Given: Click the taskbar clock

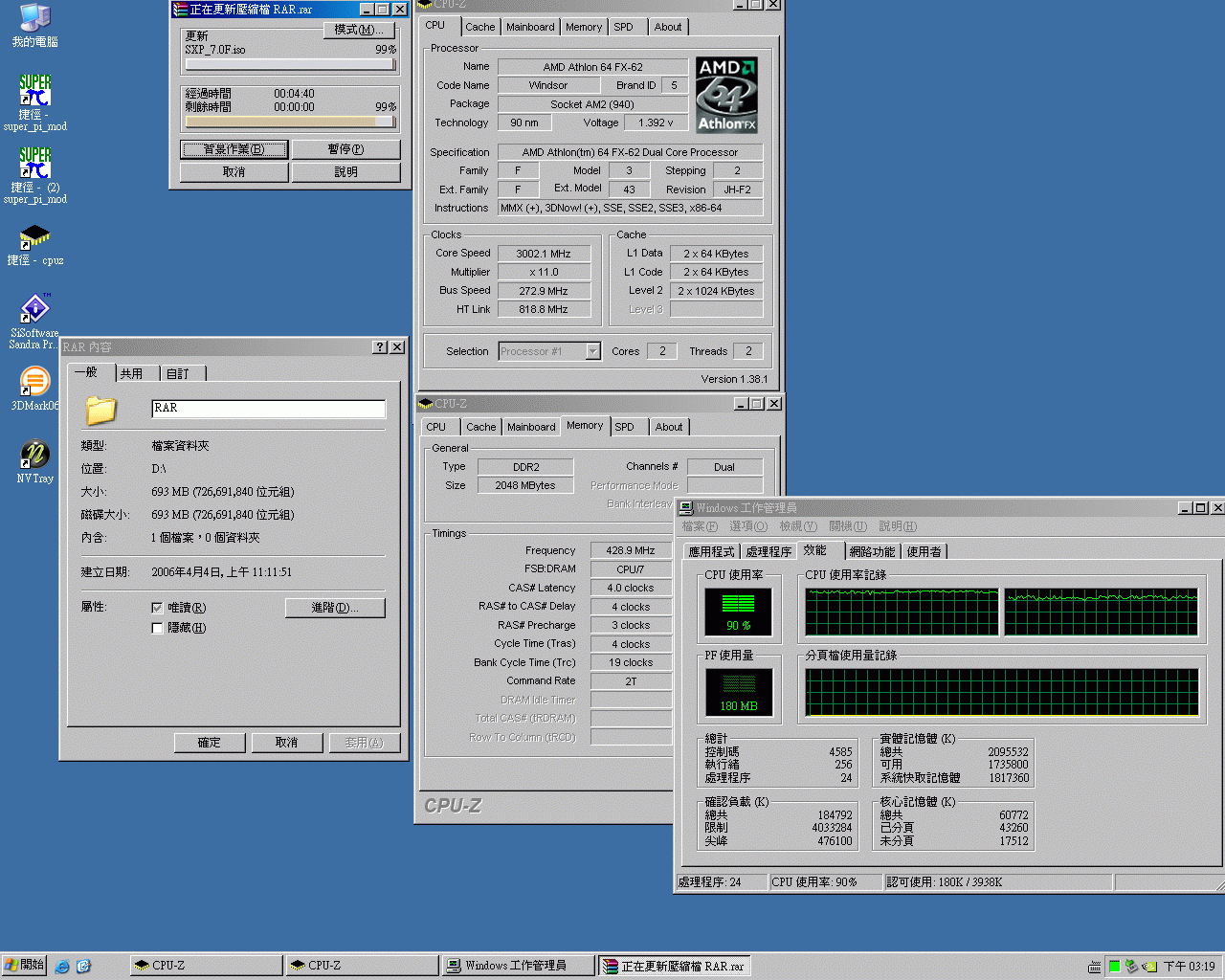Looking at the screenshot, I should (1189, 967).
